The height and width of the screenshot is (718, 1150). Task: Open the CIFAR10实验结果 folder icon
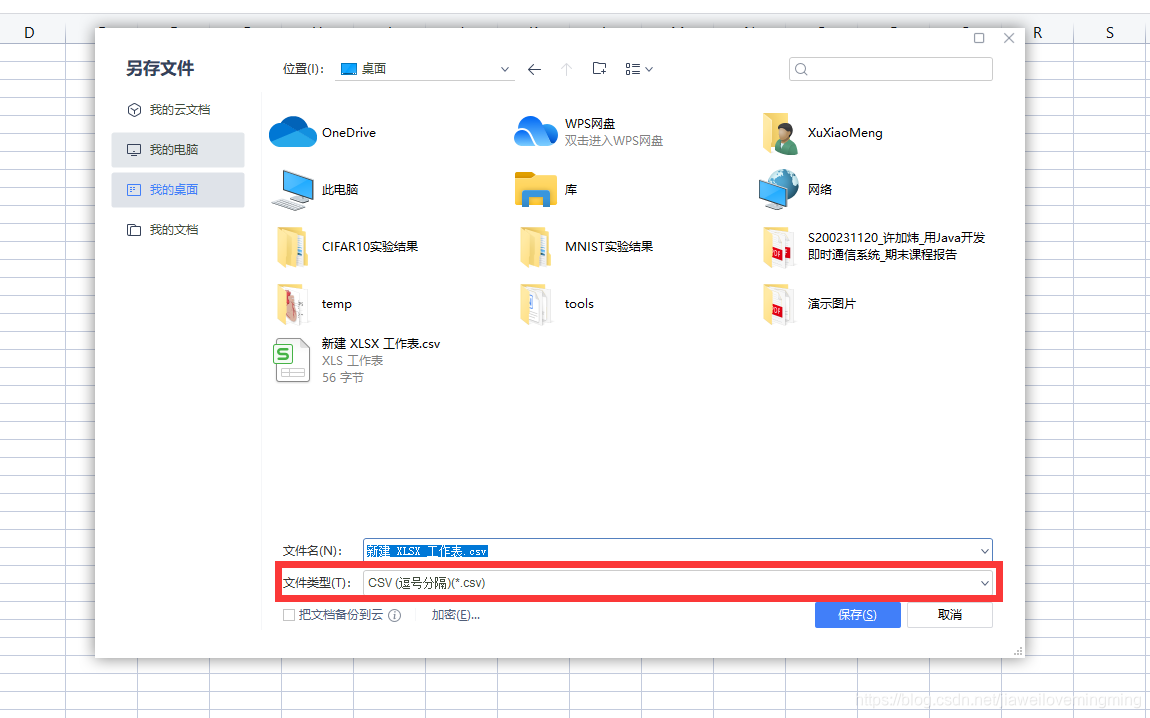(293, 246)
